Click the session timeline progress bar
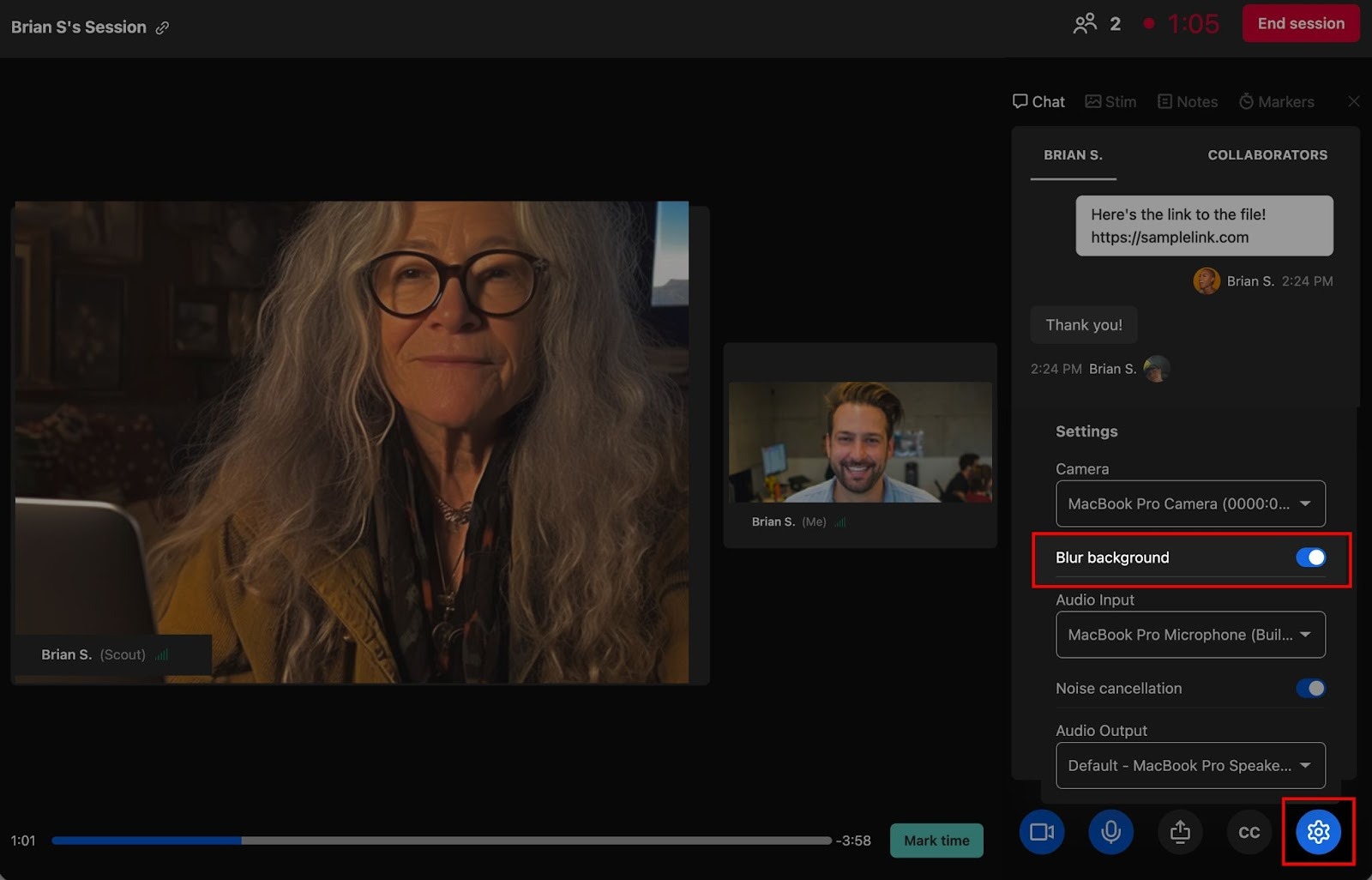 coord(442,841)
